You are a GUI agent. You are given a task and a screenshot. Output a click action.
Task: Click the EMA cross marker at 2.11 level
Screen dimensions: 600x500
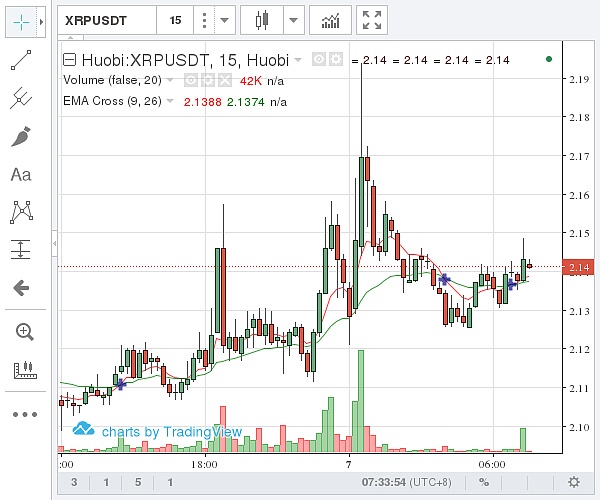(x=121, y=384)
